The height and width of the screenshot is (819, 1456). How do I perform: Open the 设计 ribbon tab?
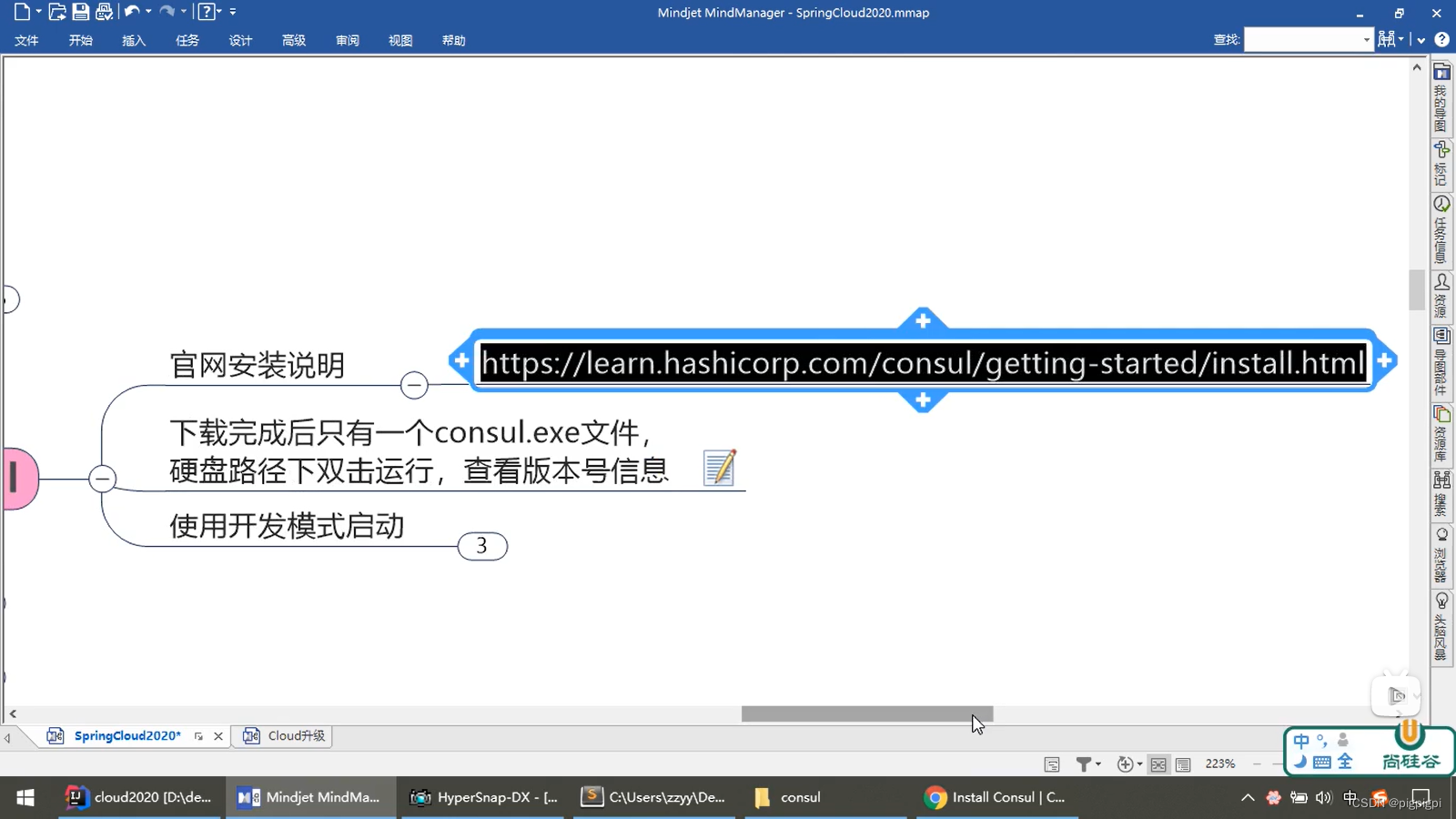coord(240,40)
